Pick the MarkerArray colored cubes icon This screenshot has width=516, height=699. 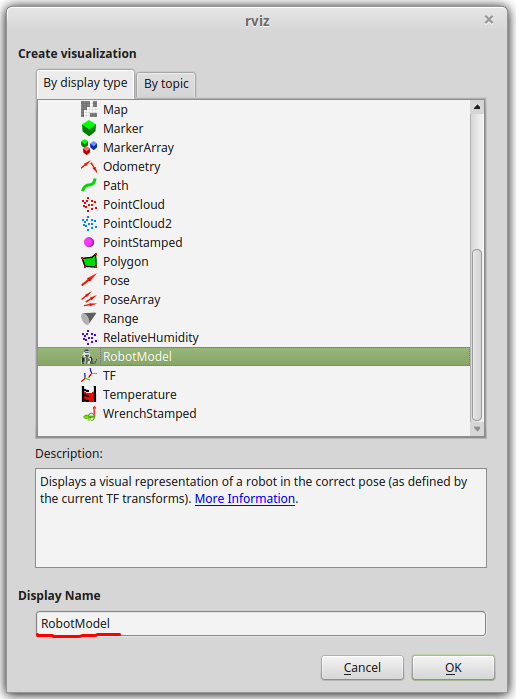[x=89, y=147]
